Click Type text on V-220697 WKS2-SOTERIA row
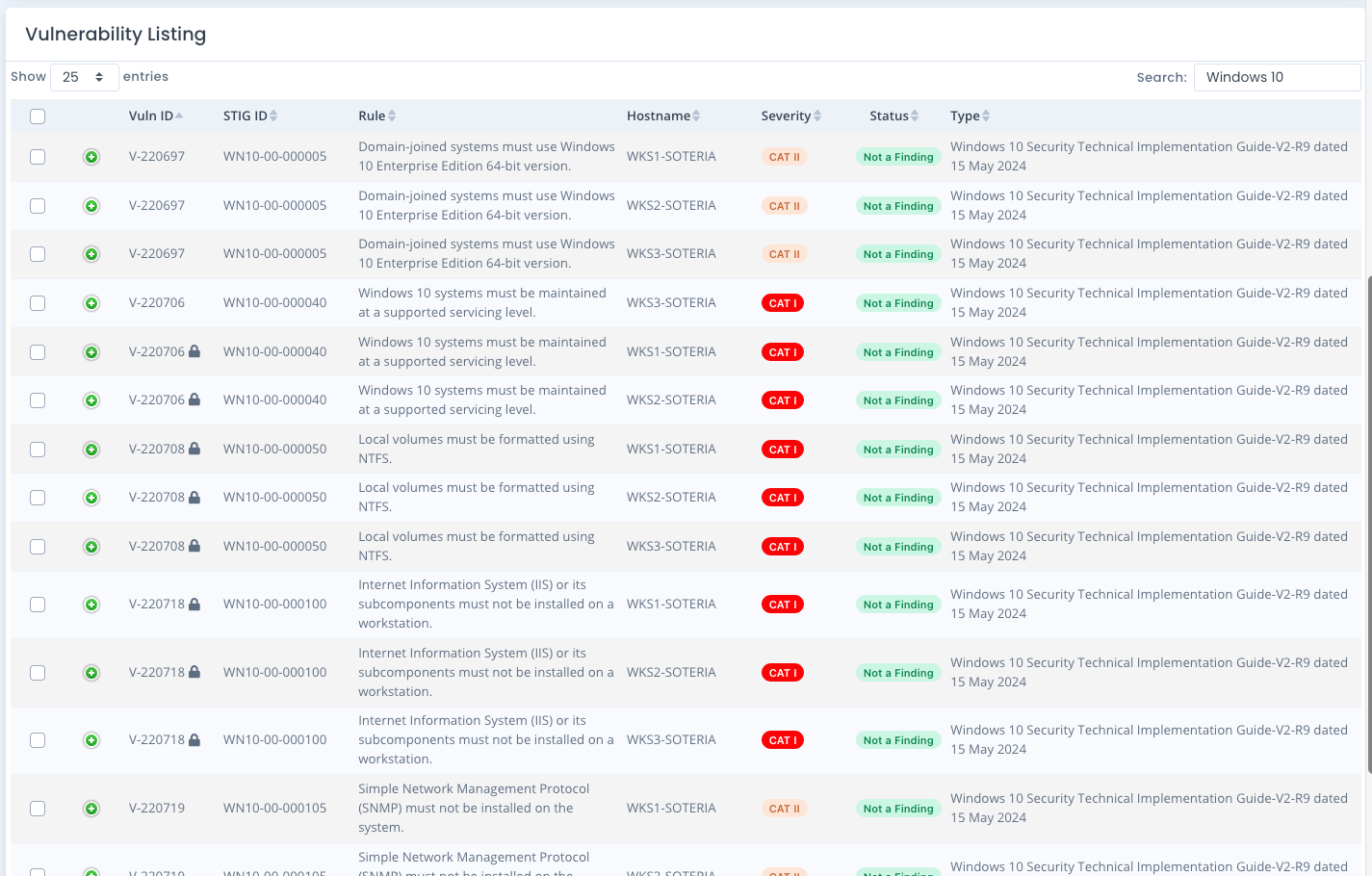 click(1149, 205)
